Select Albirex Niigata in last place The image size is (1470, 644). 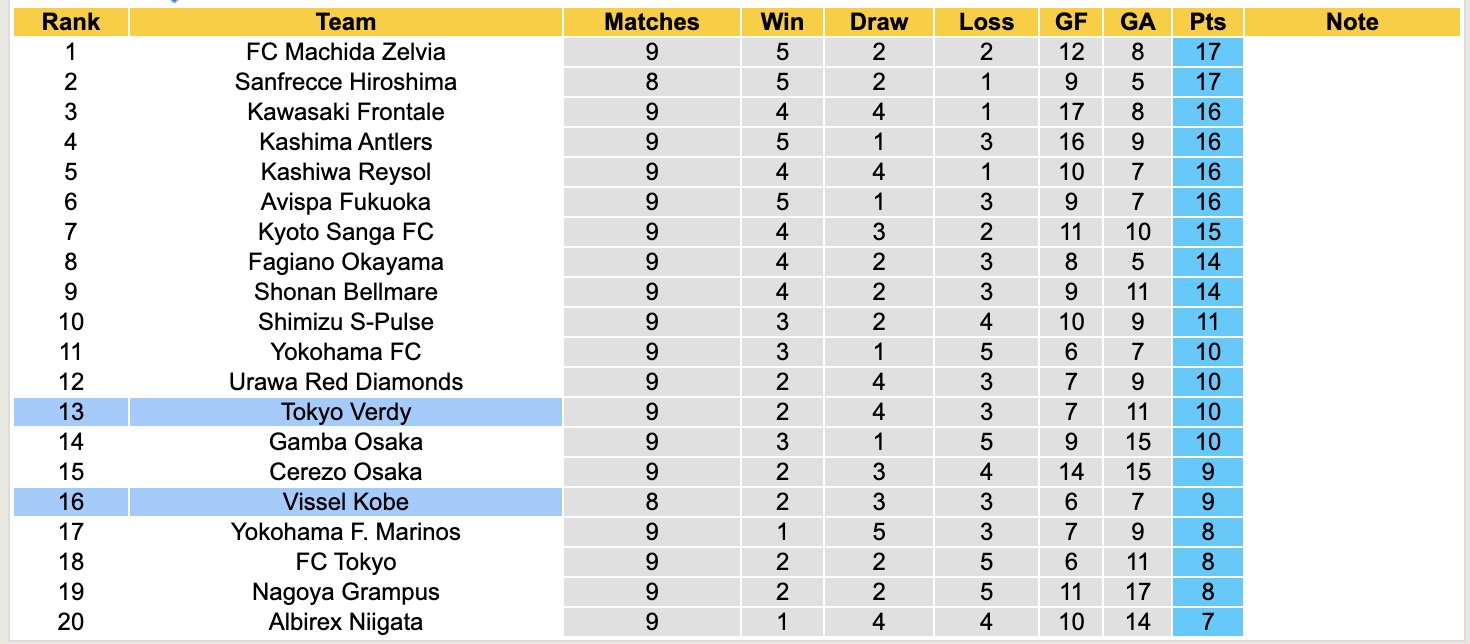pos(345,622)
